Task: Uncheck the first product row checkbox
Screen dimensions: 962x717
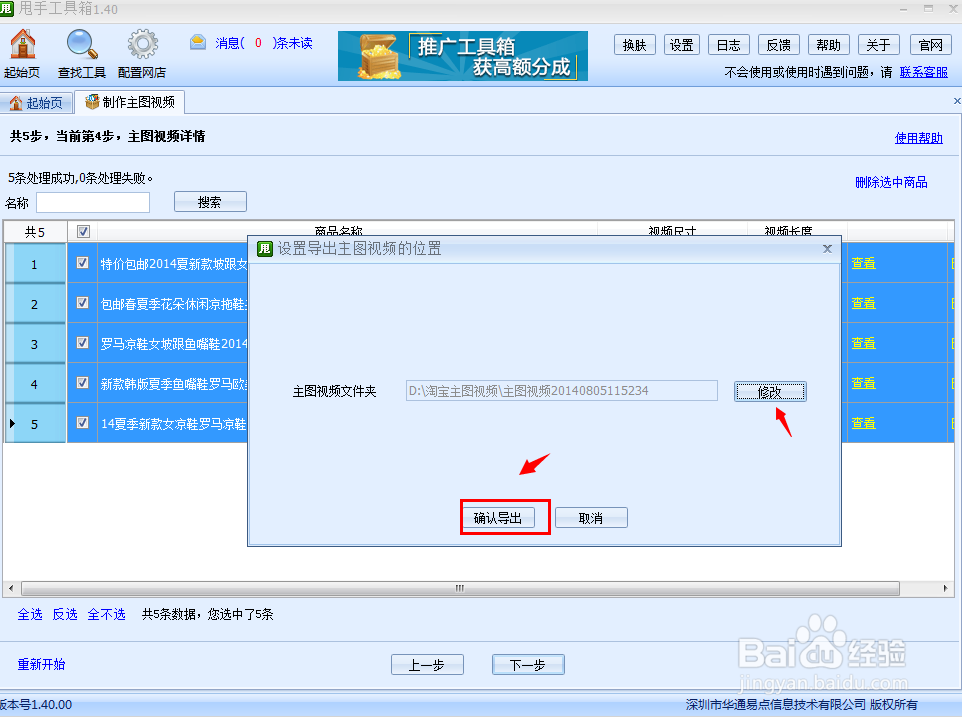Action: click(82, 263)
